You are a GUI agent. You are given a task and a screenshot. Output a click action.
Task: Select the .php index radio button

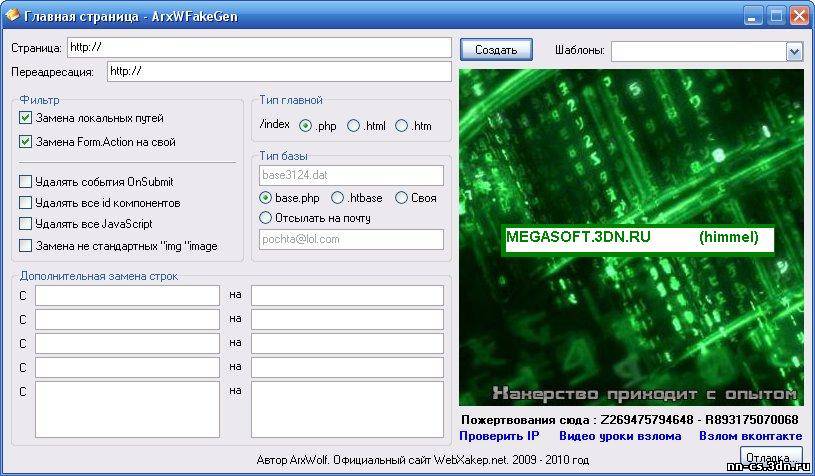click(x=305, y=126)
